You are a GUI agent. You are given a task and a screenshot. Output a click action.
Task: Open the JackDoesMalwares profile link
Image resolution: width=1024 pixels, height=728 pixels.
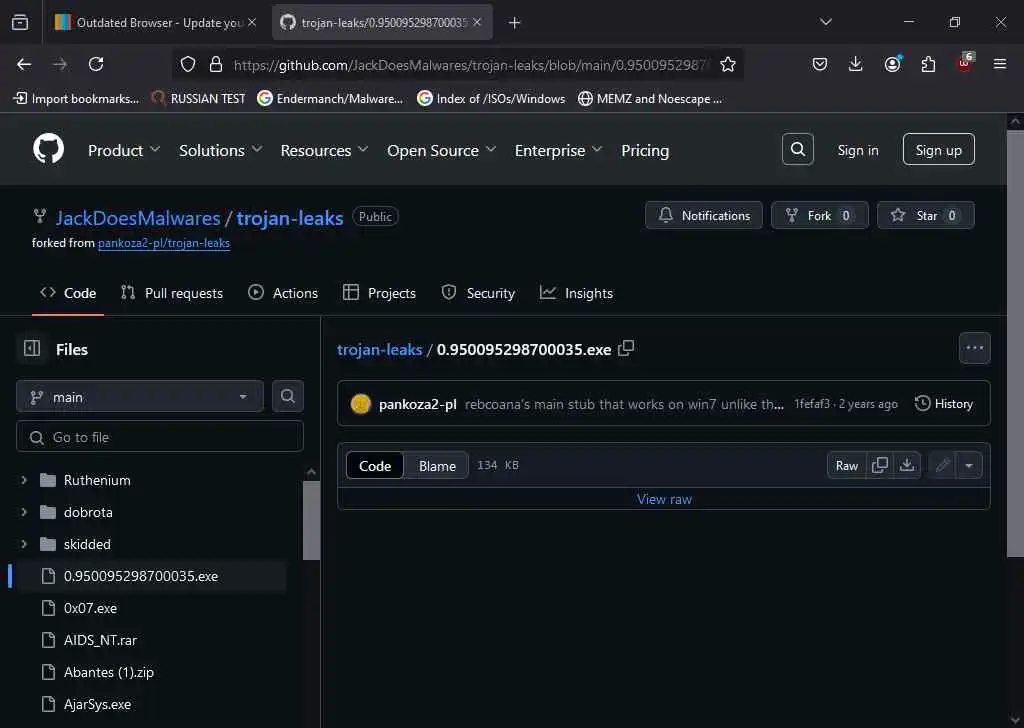[x=138, y=218]
